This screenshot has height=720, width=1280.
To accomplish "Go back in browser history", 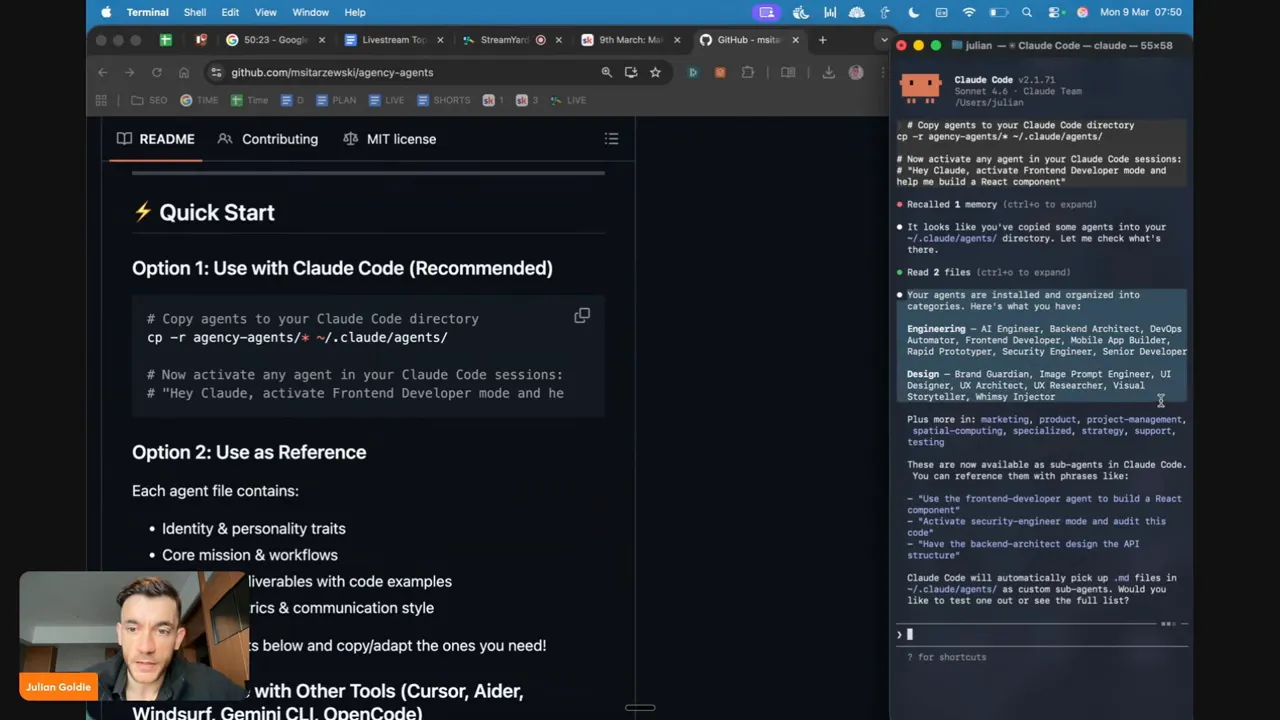I will click(103, 72).
